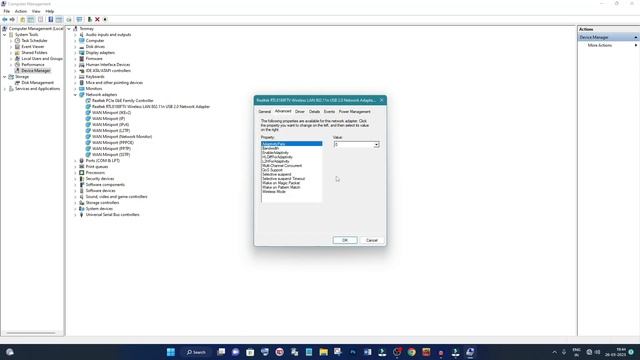The height and width of the screenshot is (360, 640).
Task: Open the Action menu
Action: (x=20, y=11)
